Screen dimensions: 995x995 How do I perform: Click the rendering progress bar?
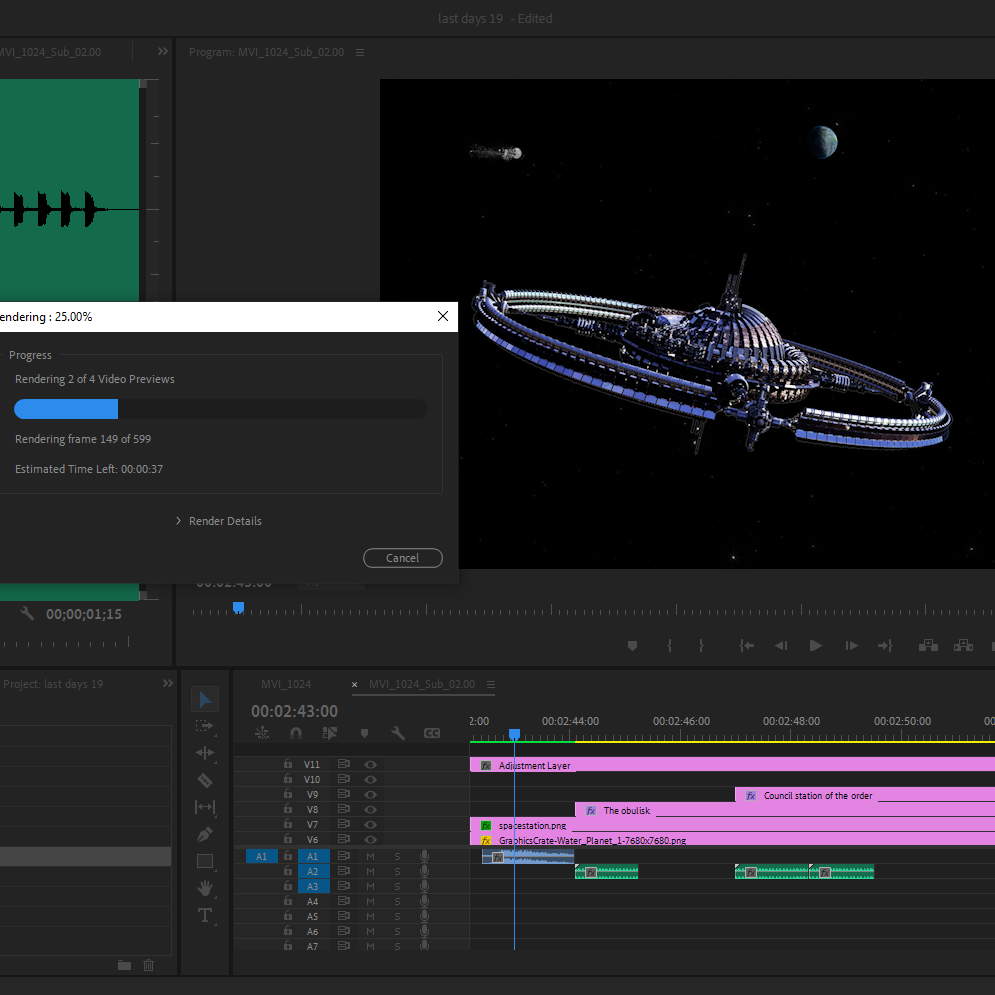221,409
